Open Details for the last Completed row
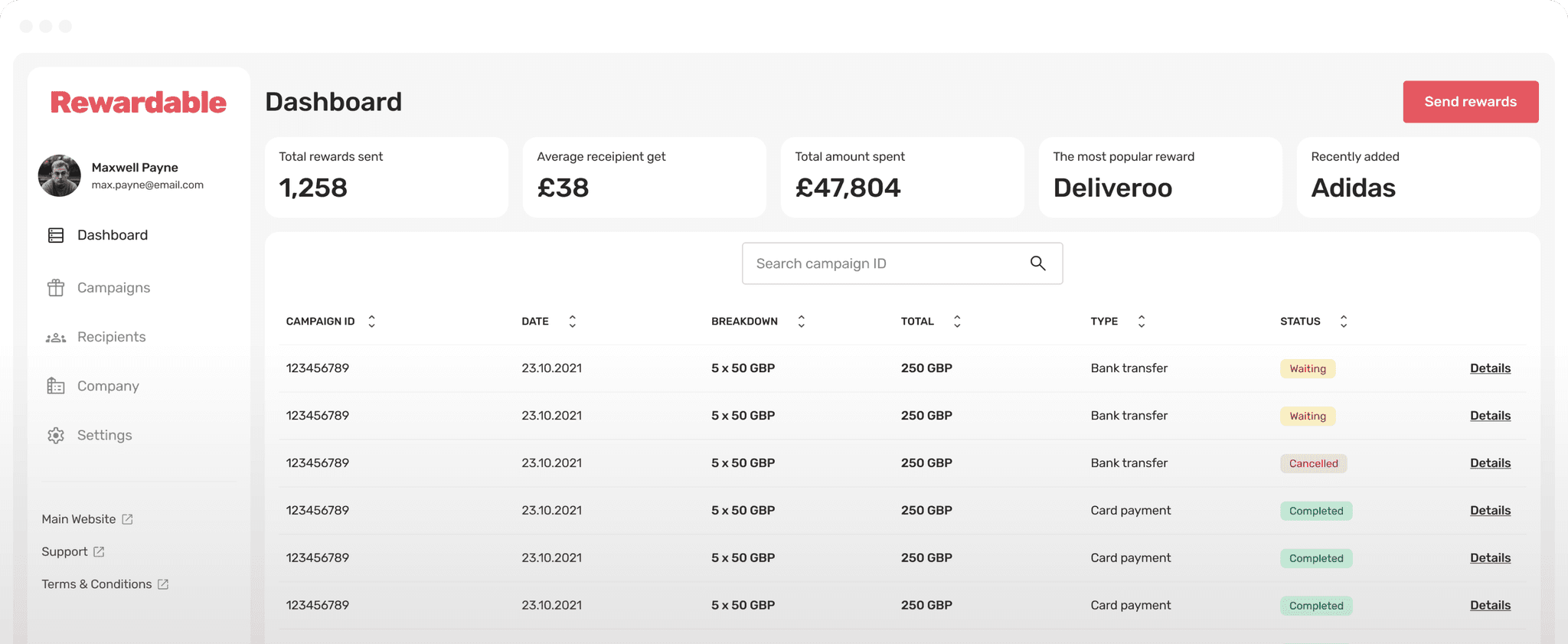The width and height of the screenshot is (1568, 644). (x=1490, y=606)
